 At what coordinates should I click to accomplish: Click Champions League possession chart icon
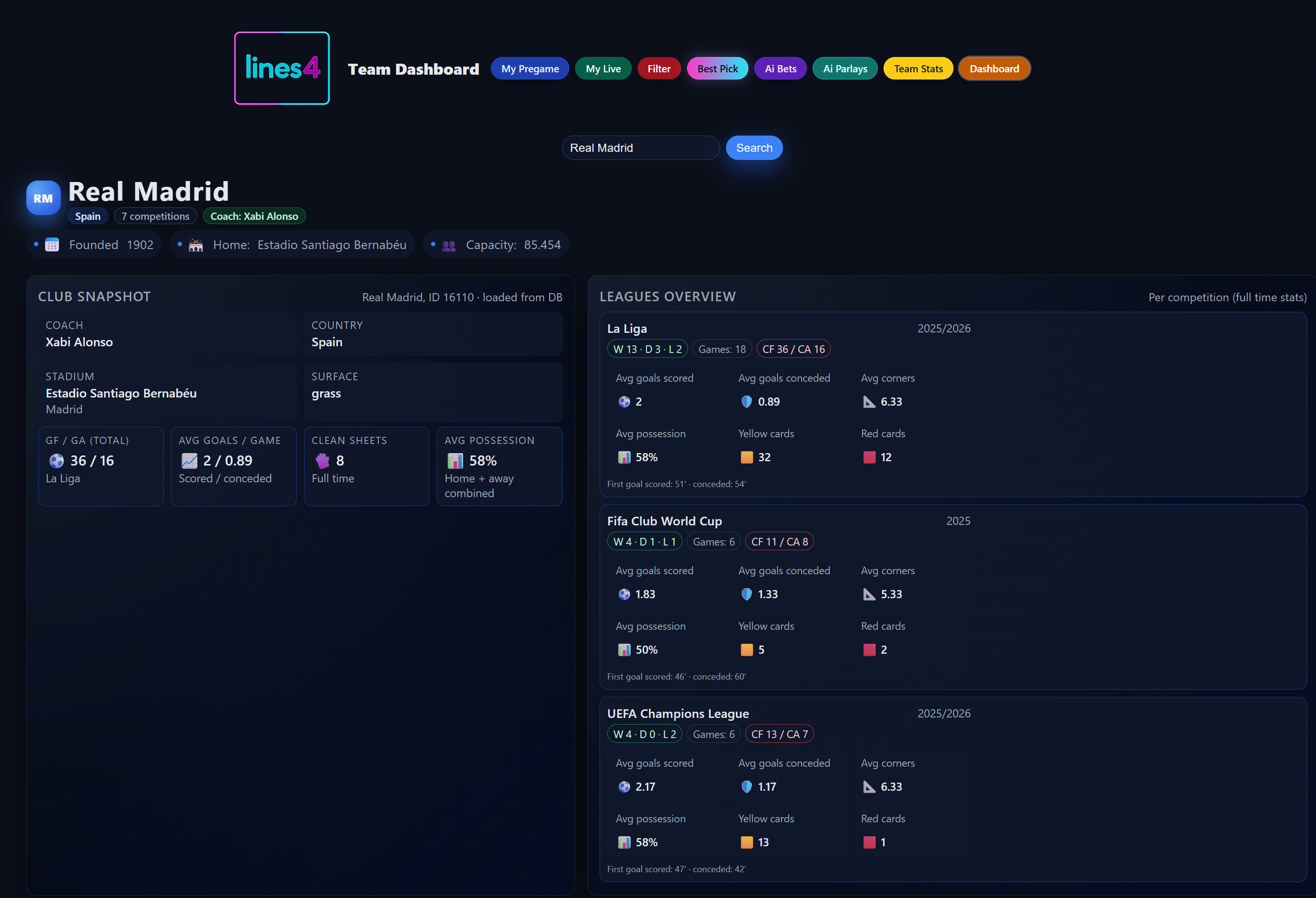click(x=624, y=842)
